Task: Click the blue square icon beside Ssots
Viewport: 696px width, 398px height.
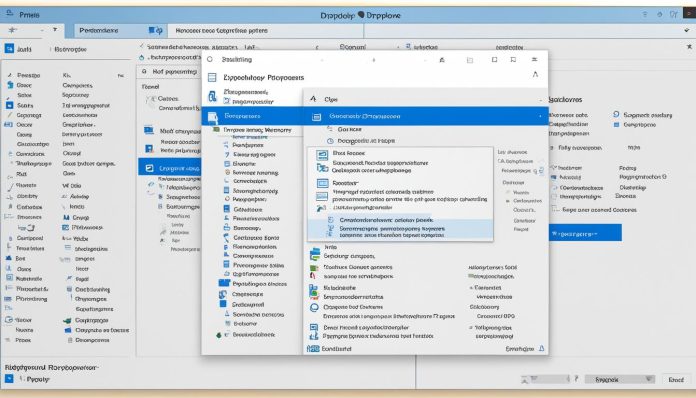Action: click(x=9, y=105)
